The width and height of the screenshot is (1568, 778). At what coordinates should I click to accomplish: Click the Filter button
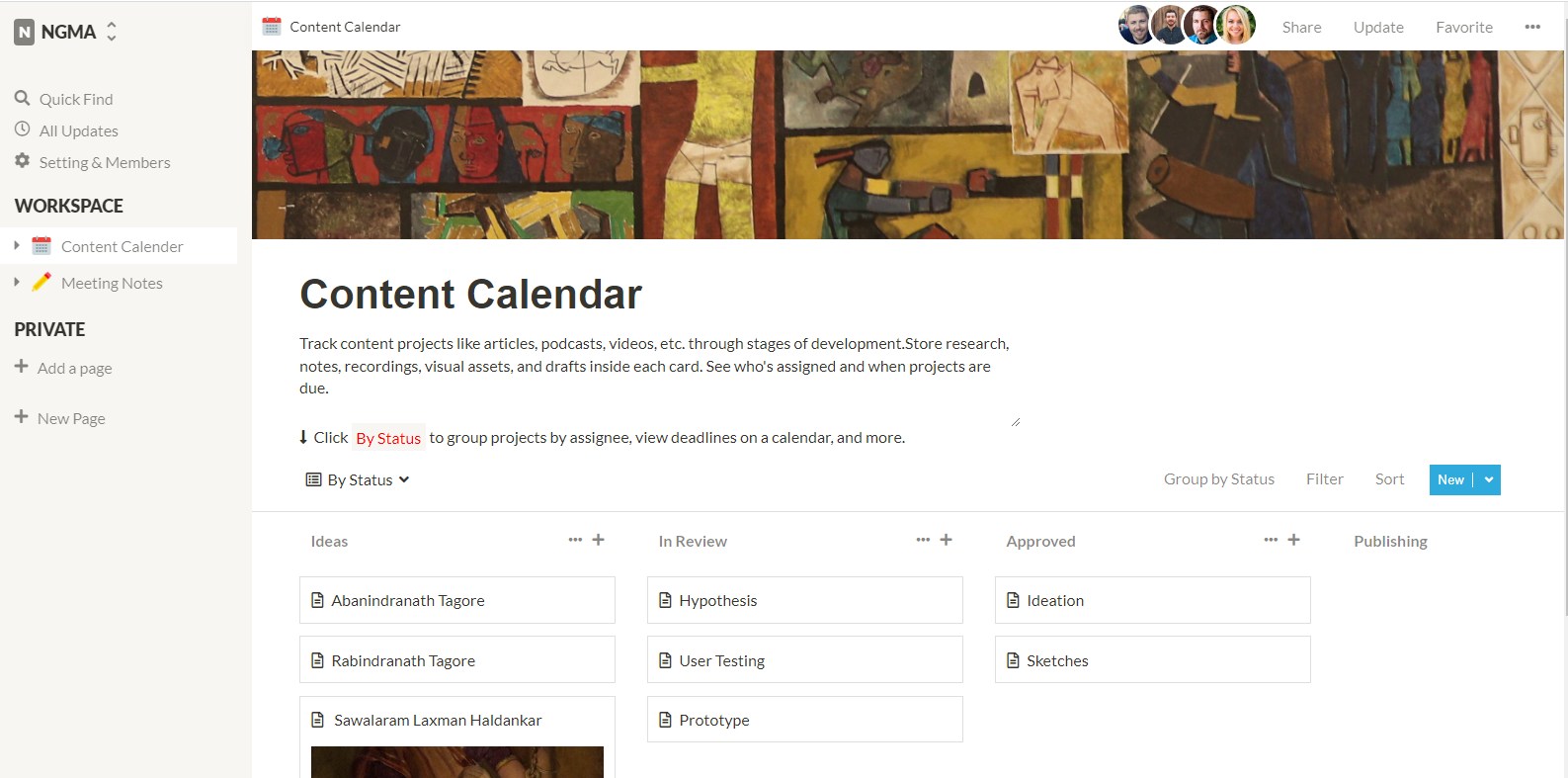click(x=1324, y=479)
